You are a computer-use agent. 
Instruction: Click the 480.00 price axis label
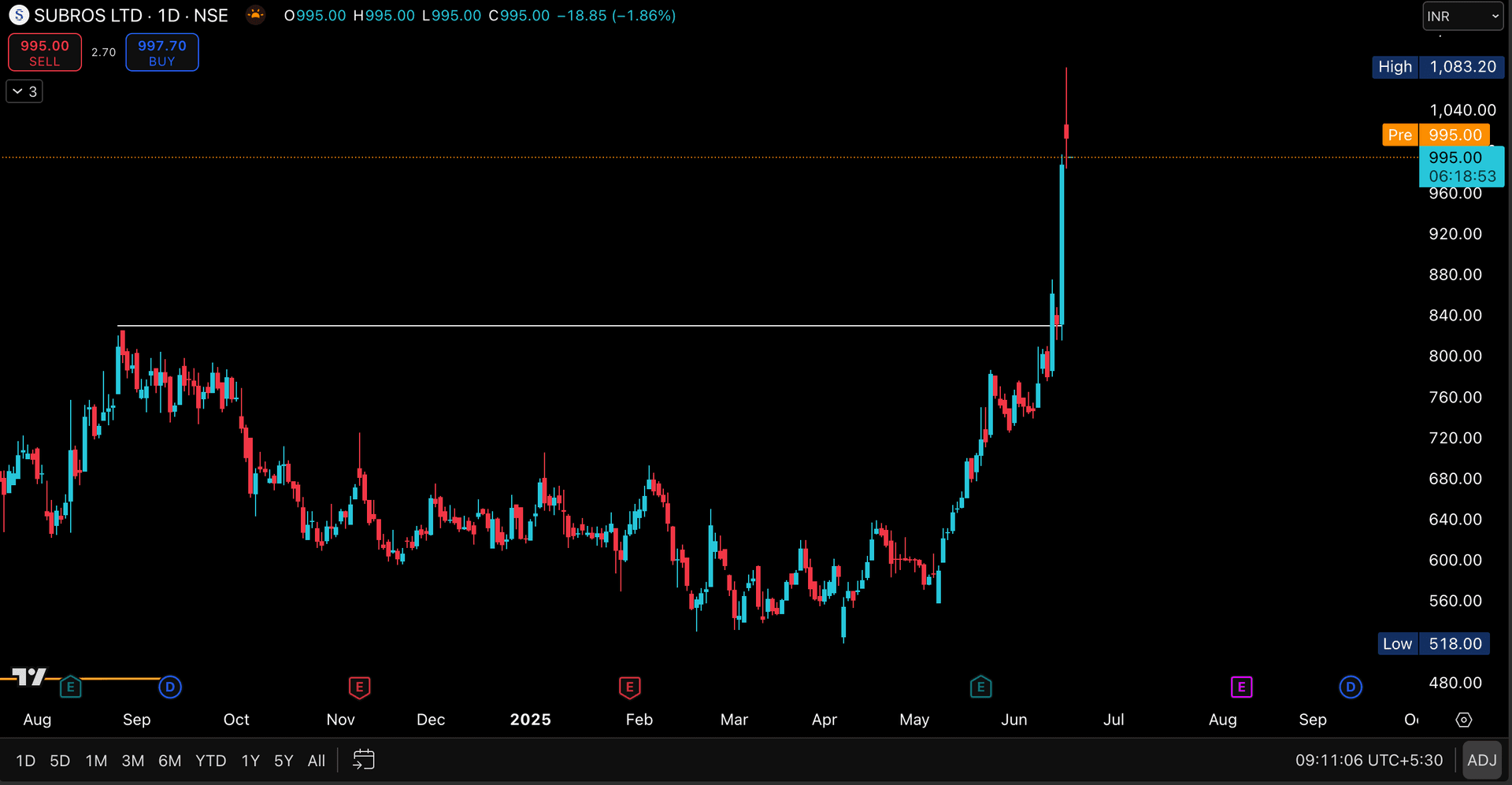click(1455, 683)
